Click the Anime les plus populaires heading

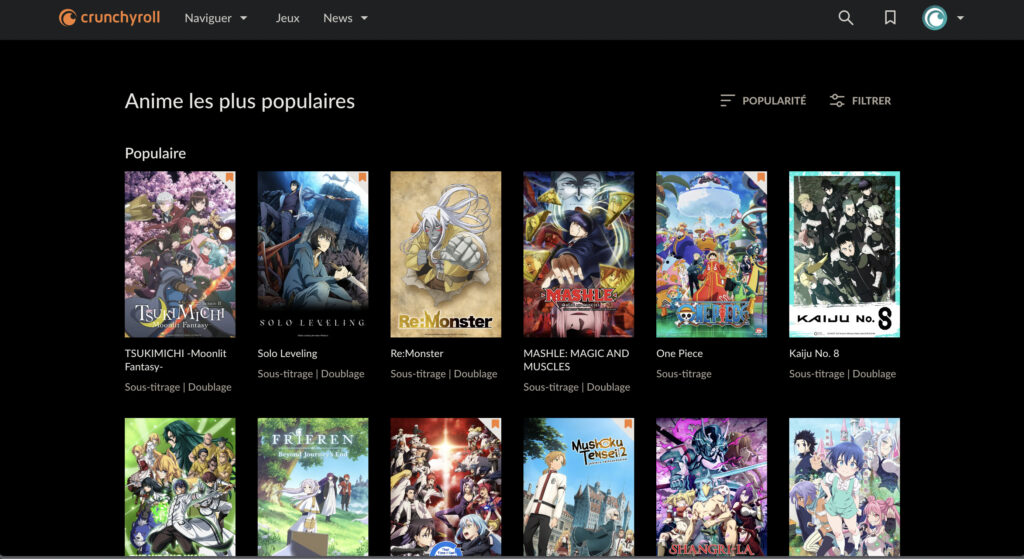240,101
